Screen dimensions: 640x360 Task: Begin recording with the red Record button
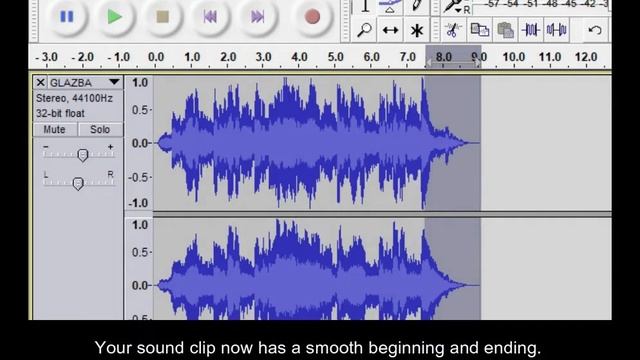click(312, 17)
